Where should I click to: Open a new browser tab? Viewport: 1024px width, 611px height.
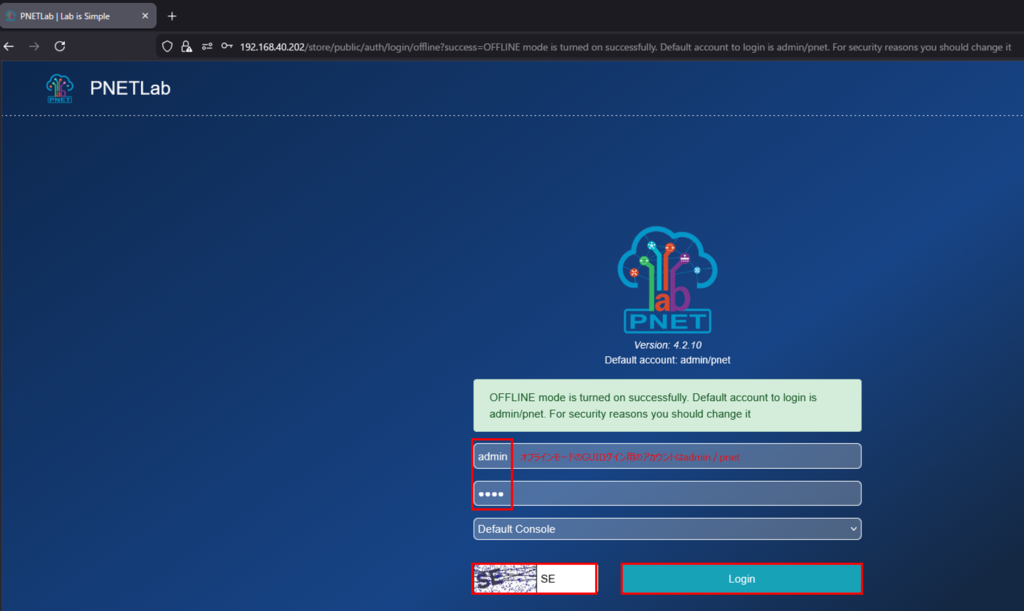[172, 16]
